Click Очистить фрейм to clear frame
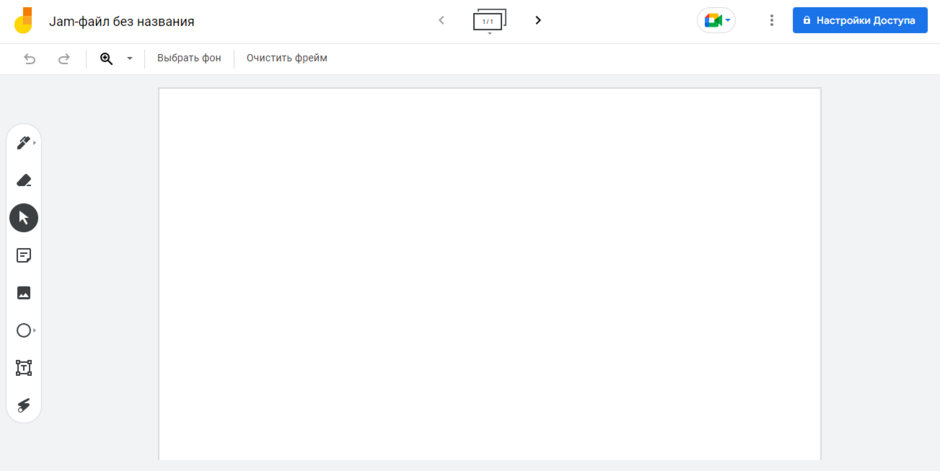Screen dimensions: 940x471 click(x=287, y=58)
